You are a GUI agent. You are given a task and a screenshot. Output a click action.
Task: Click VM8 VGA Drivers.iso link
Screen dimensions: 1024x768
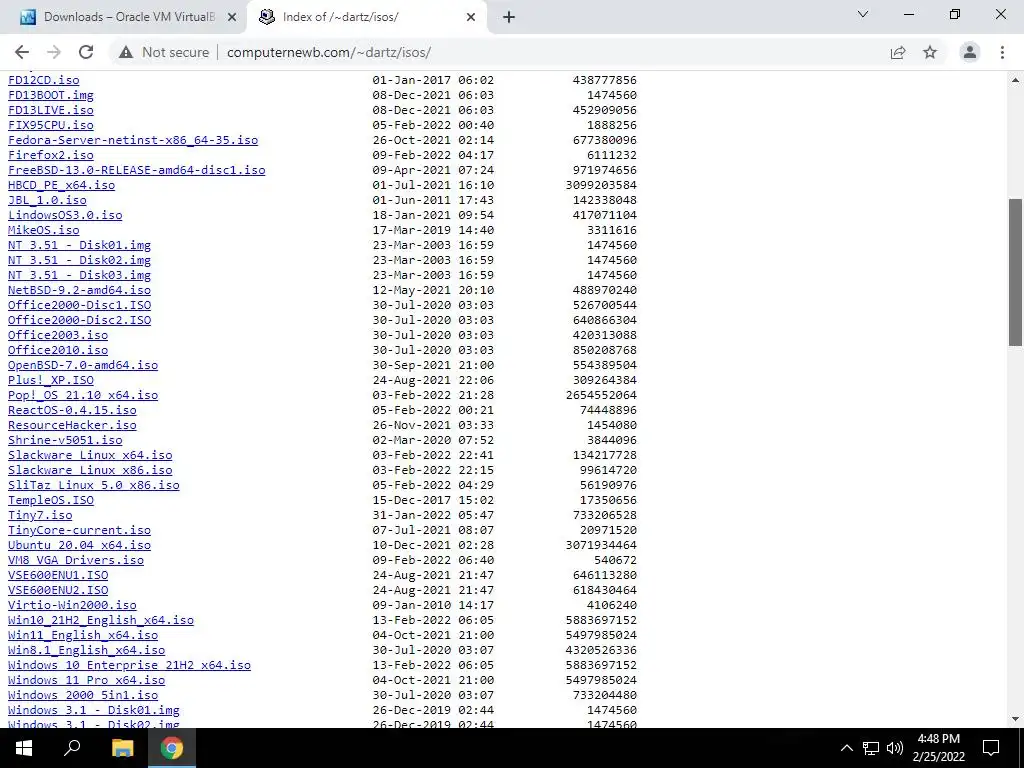click(x=76, y=560)
